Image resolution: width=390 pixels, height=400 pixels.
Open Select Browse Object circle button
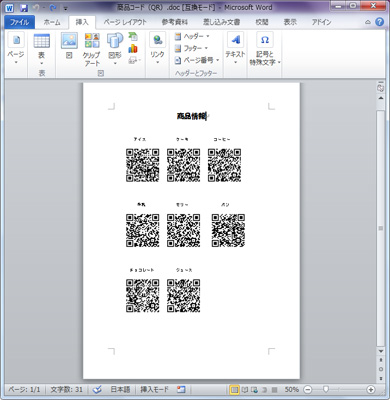tap(380, 369)
